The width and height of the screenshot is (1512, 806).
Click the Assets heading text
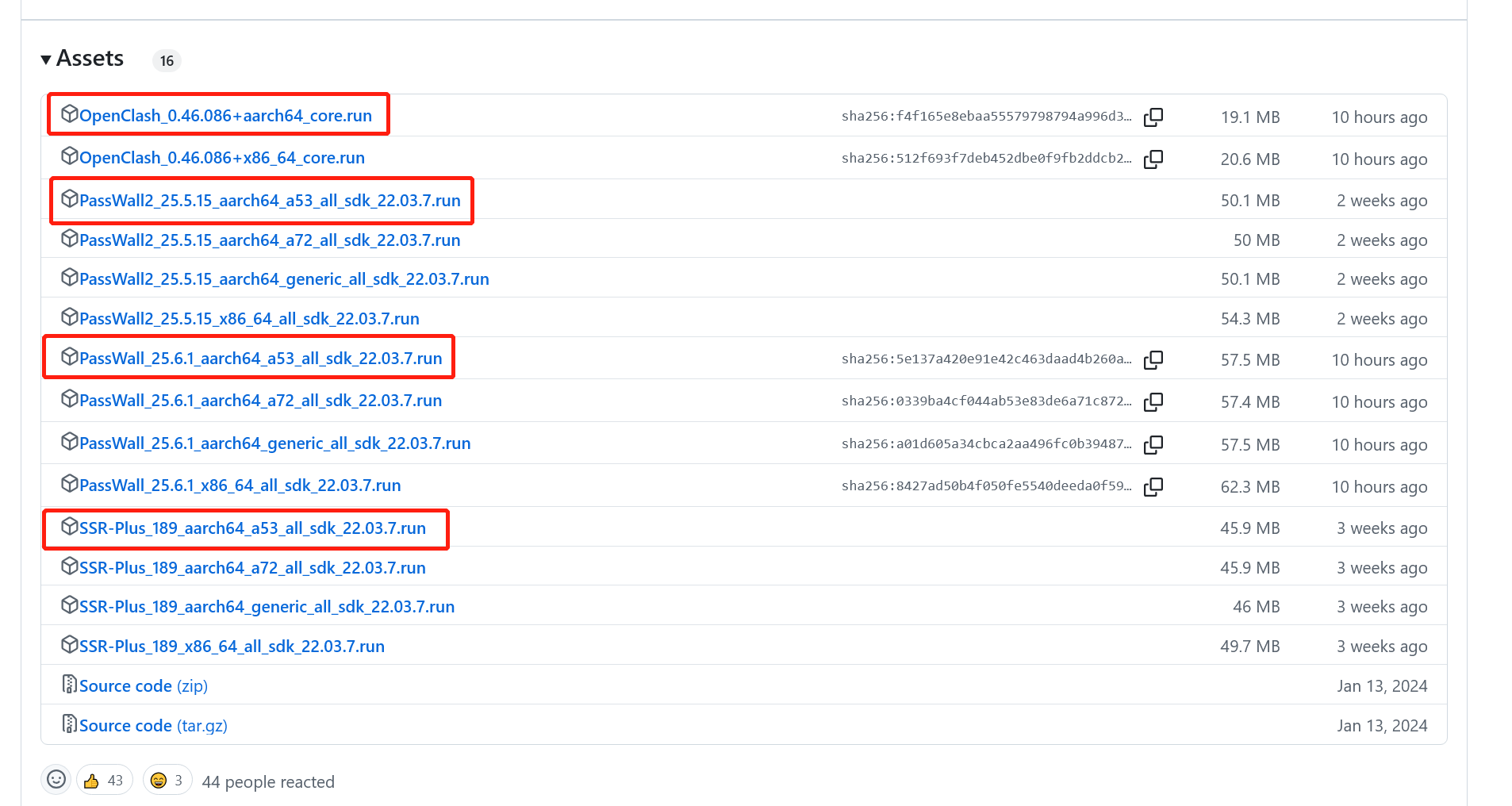pyautogui.click(x=90, y=59)
